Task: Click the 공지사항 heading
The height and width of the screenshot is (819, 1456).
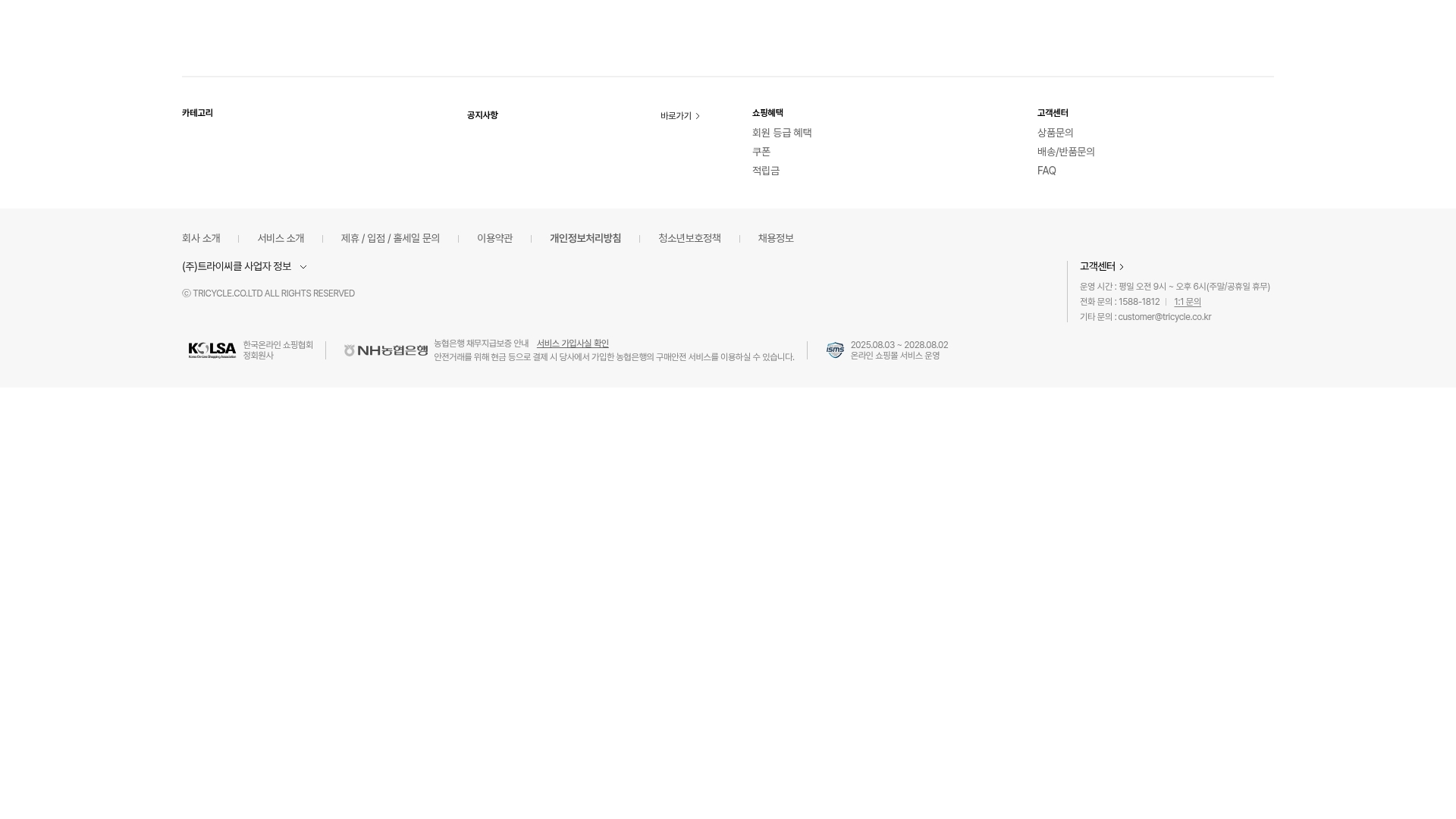Action: 482,115
